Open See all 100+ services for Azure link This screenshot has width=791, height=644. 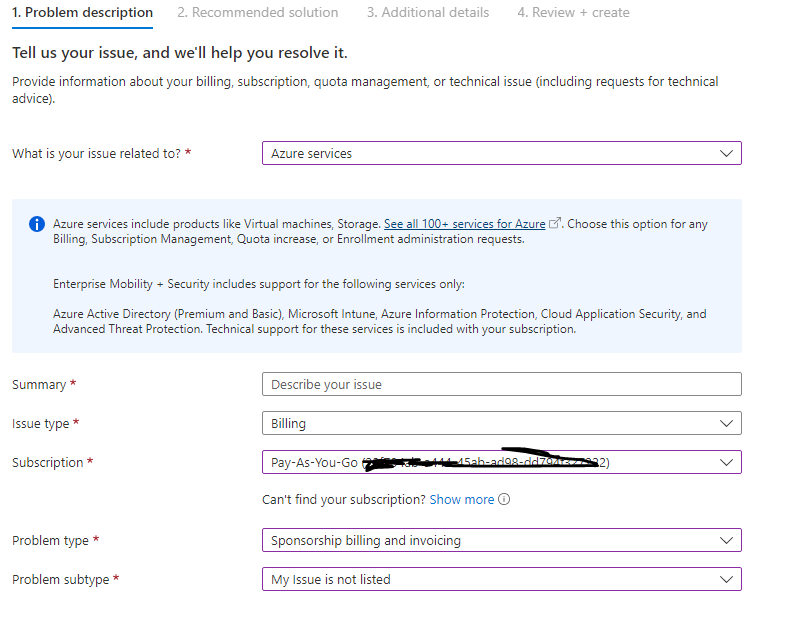(465, 224)
